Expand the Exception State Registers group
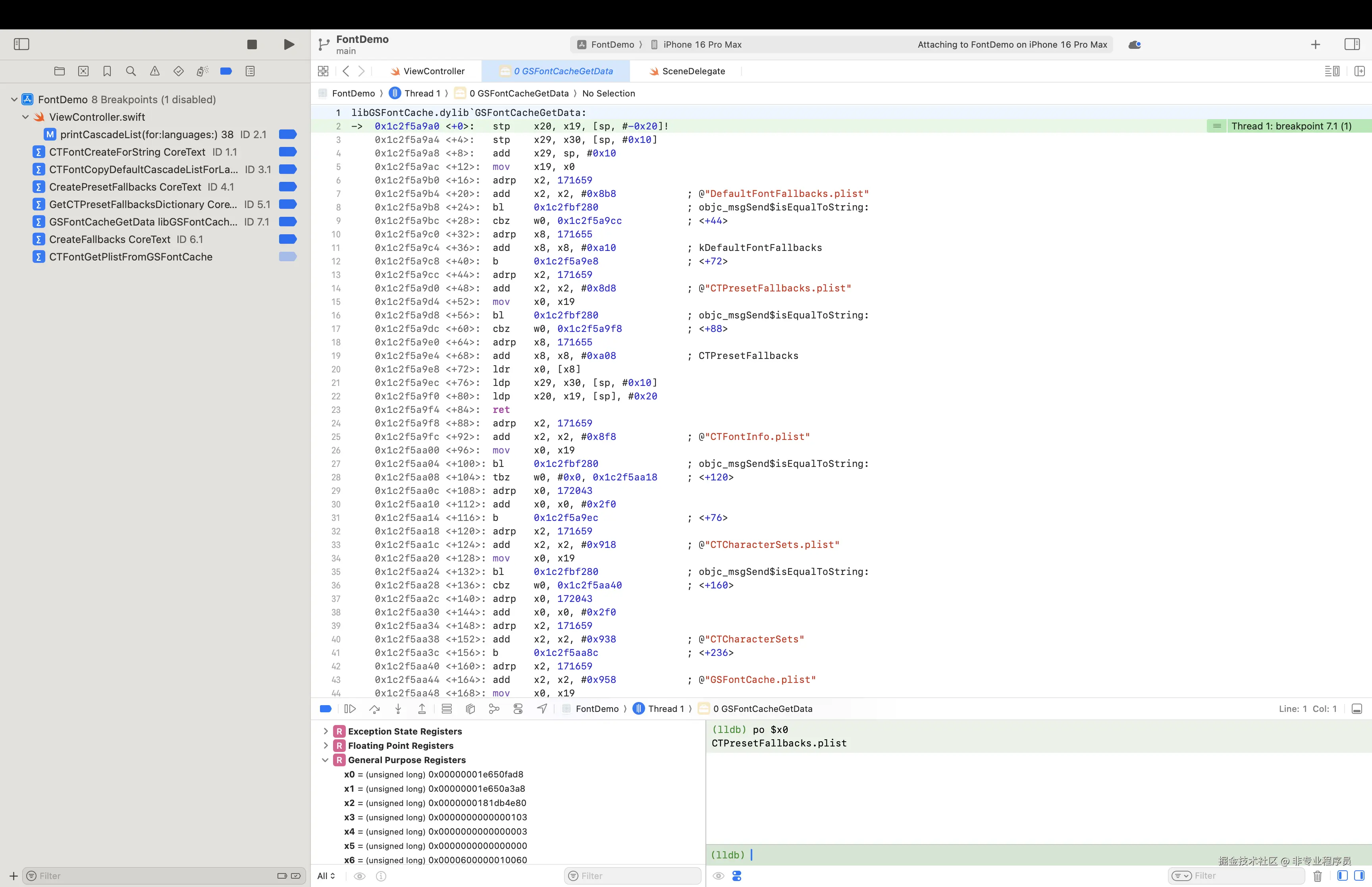 tap(325, 731)
